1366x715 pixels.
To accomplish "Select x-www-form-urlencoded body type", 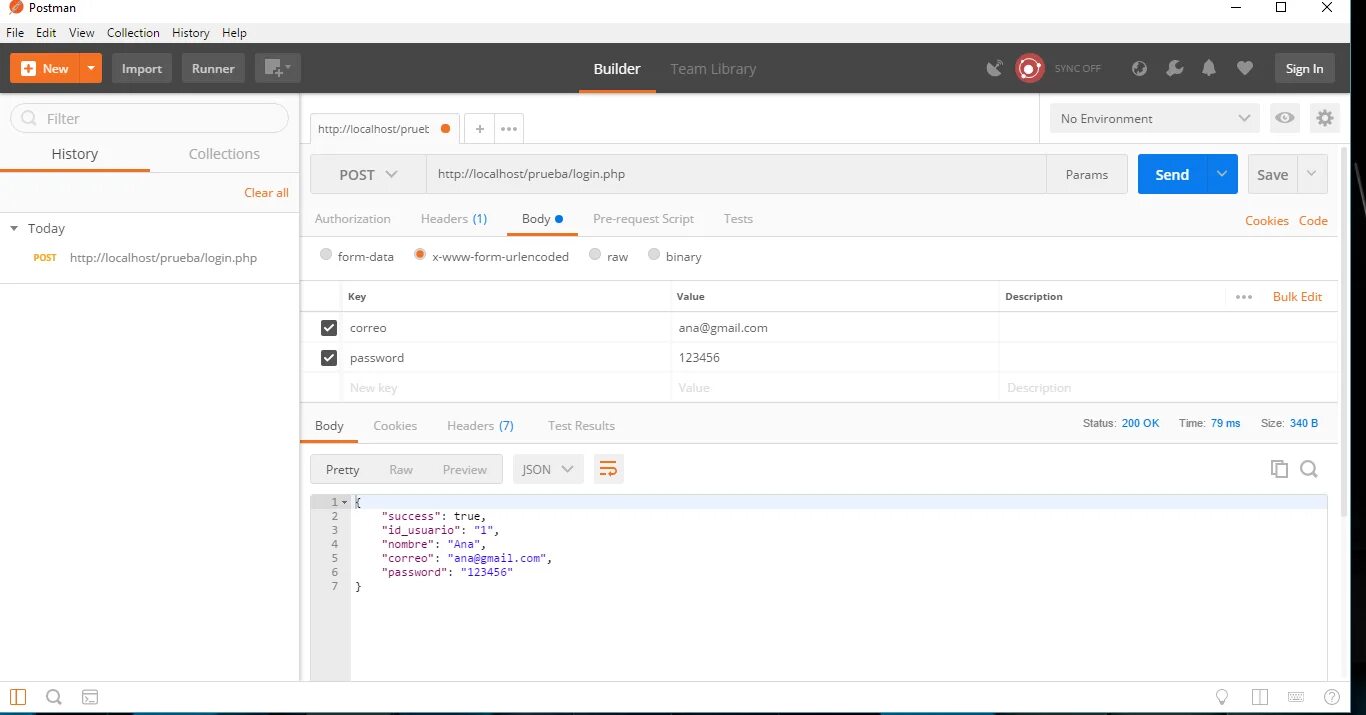I will coord(420,255).
